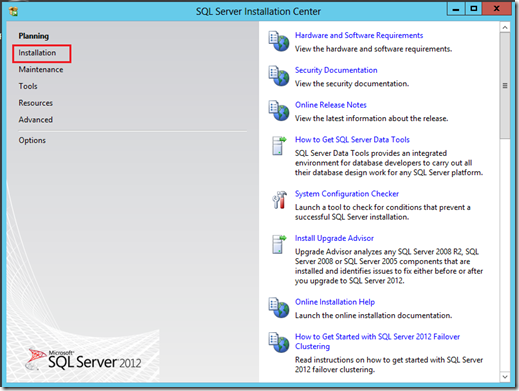Open the Planning section

(33, 36)
